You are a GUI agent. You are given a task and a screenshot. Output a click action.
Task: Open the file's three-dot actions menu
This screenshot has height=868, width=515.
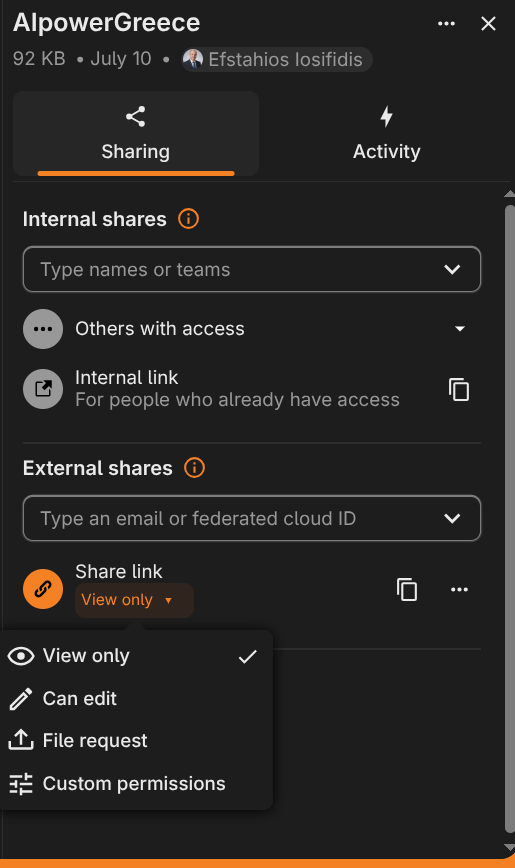446,23
